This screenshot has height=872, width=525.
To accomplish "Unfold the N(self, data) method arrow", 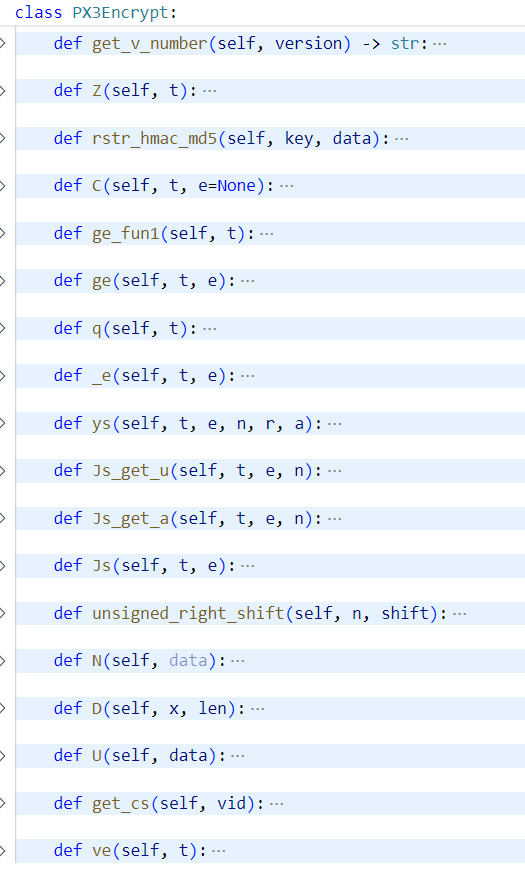I will coord(2,661).
